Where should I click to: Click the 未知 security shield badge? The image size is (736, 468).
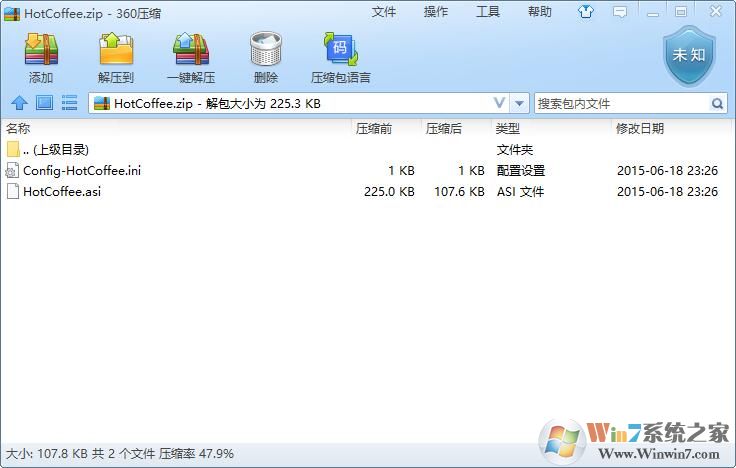pos(689,56)
